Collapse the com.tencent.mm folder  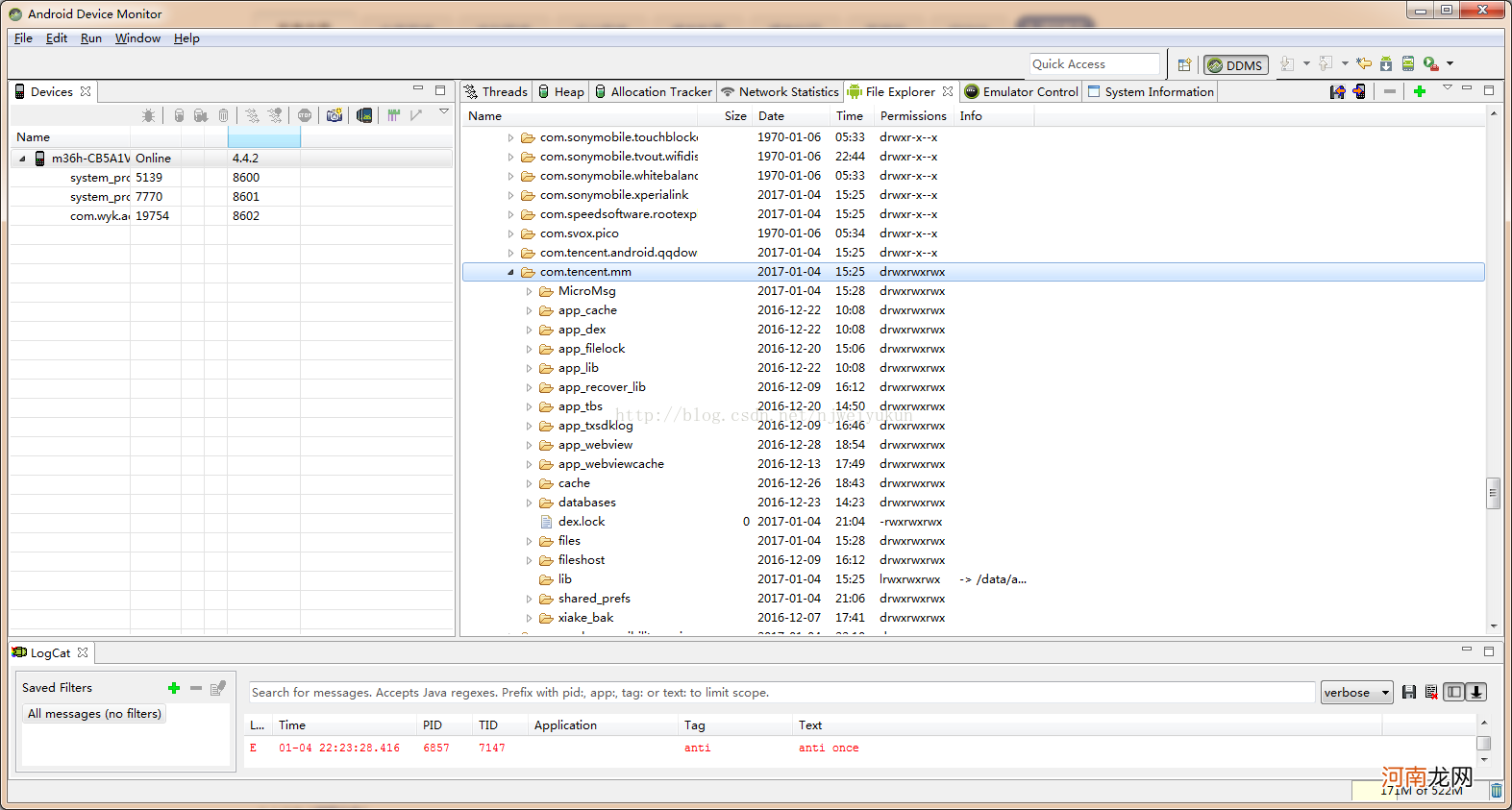point(510,272)
